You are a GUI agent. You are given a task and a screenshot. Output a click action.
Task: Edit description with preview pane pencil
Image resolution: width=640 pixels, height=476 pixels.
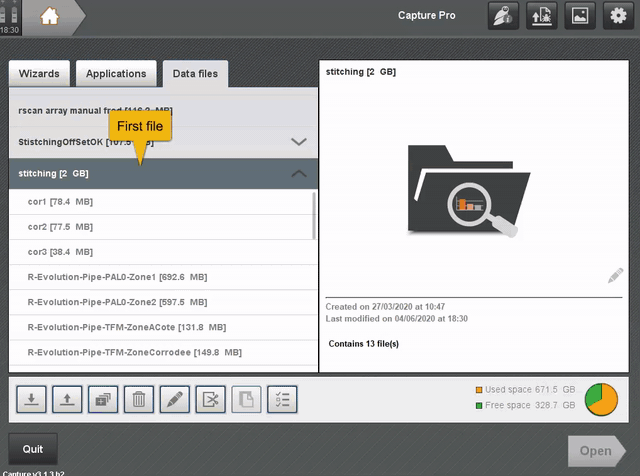615,276
